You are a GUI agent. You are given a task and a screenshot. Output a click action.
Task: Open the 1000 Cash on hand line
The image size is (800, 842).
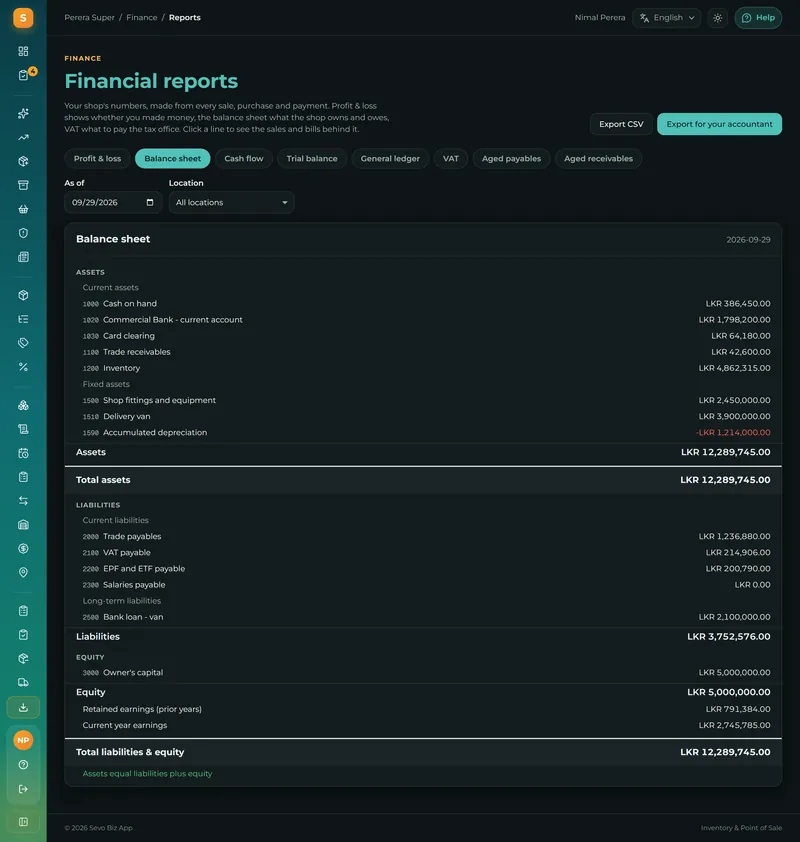[423, 303]
